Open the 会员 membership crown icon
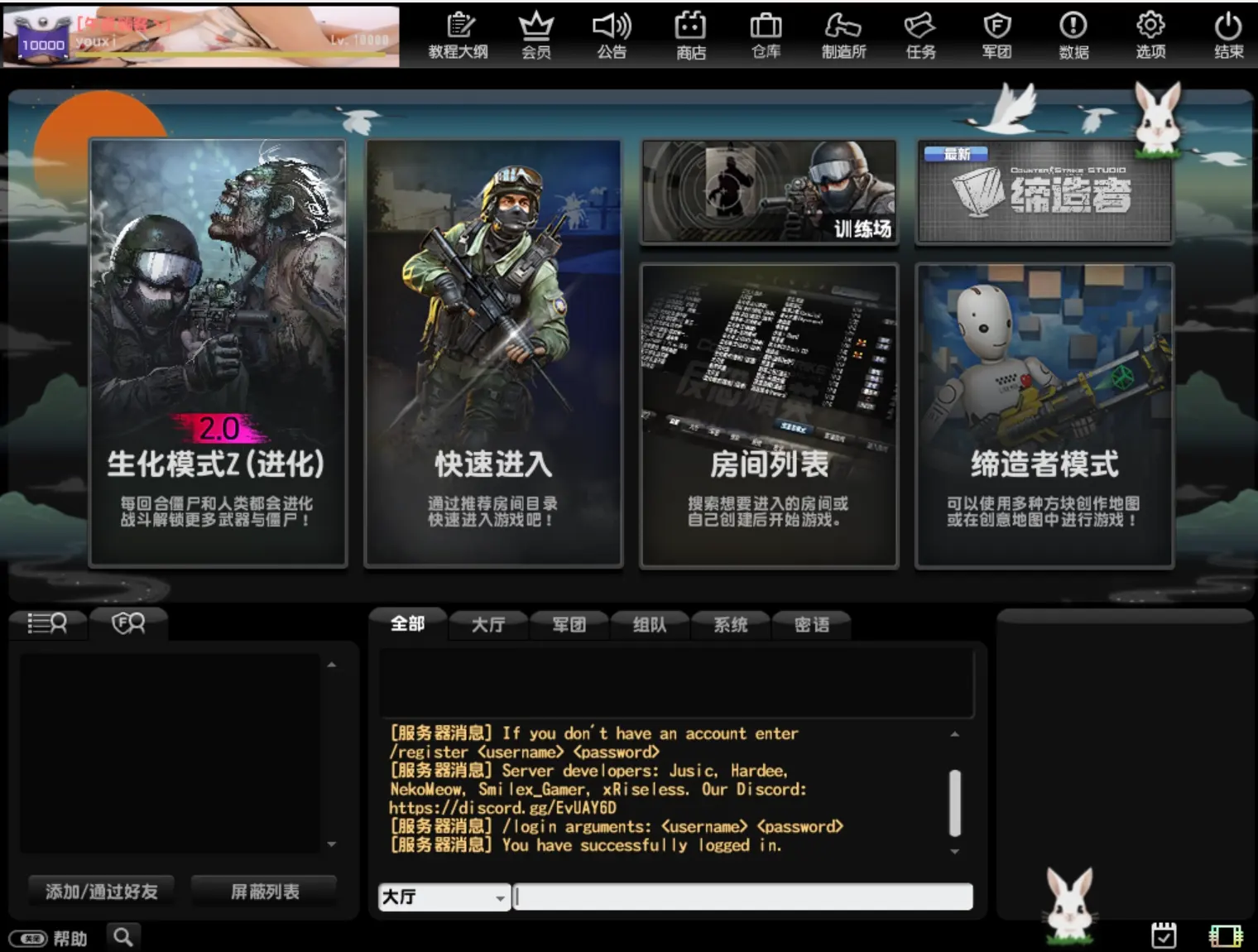1258x952 pixels. point(535,36)
